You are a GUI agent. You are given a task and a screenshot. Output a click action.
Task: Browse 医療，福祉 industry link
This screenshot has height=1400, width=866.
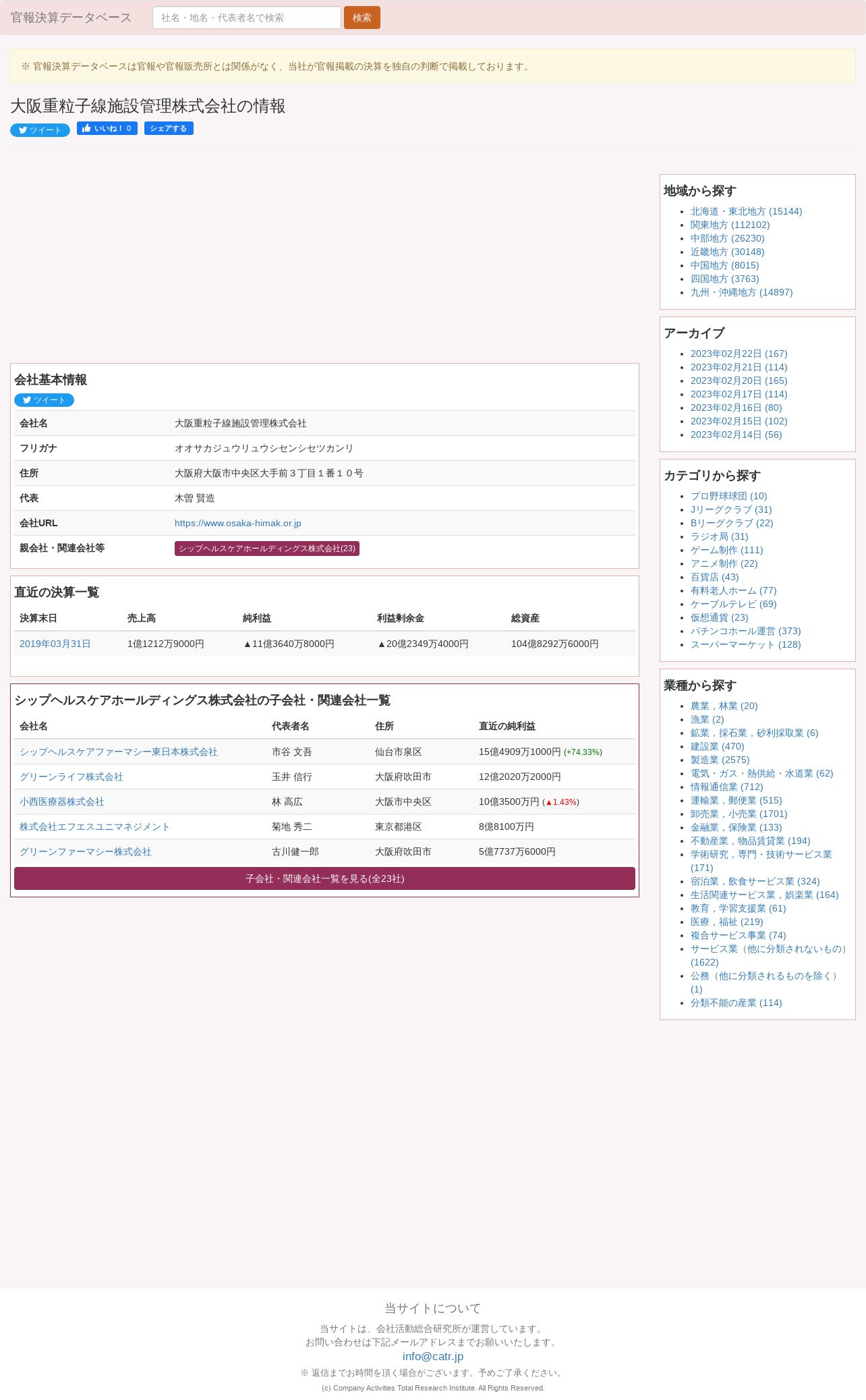(726, 922)
